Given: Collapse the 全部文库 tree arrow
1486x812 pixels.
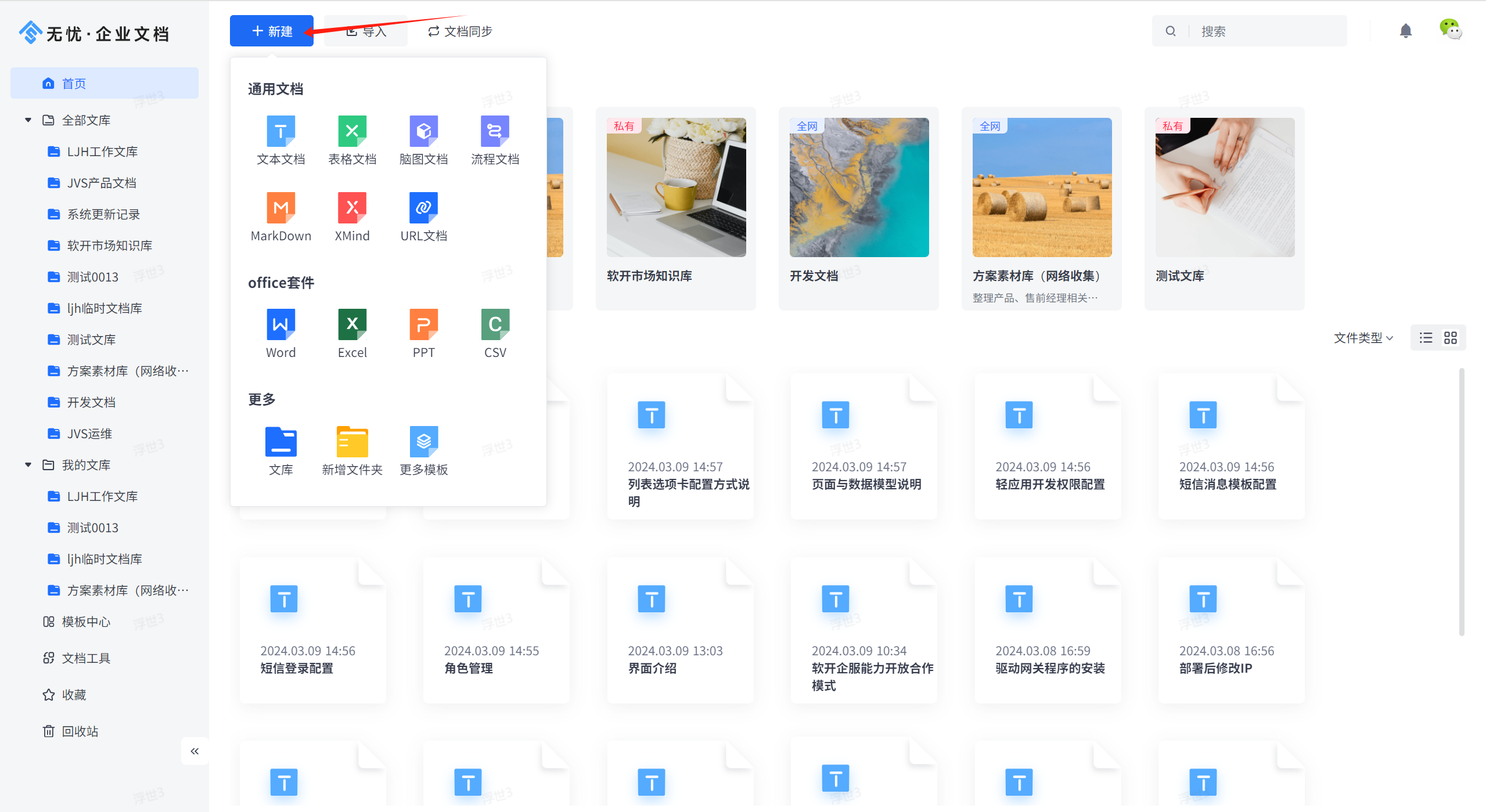Looking at the screenshot, I should click(28, 120).
